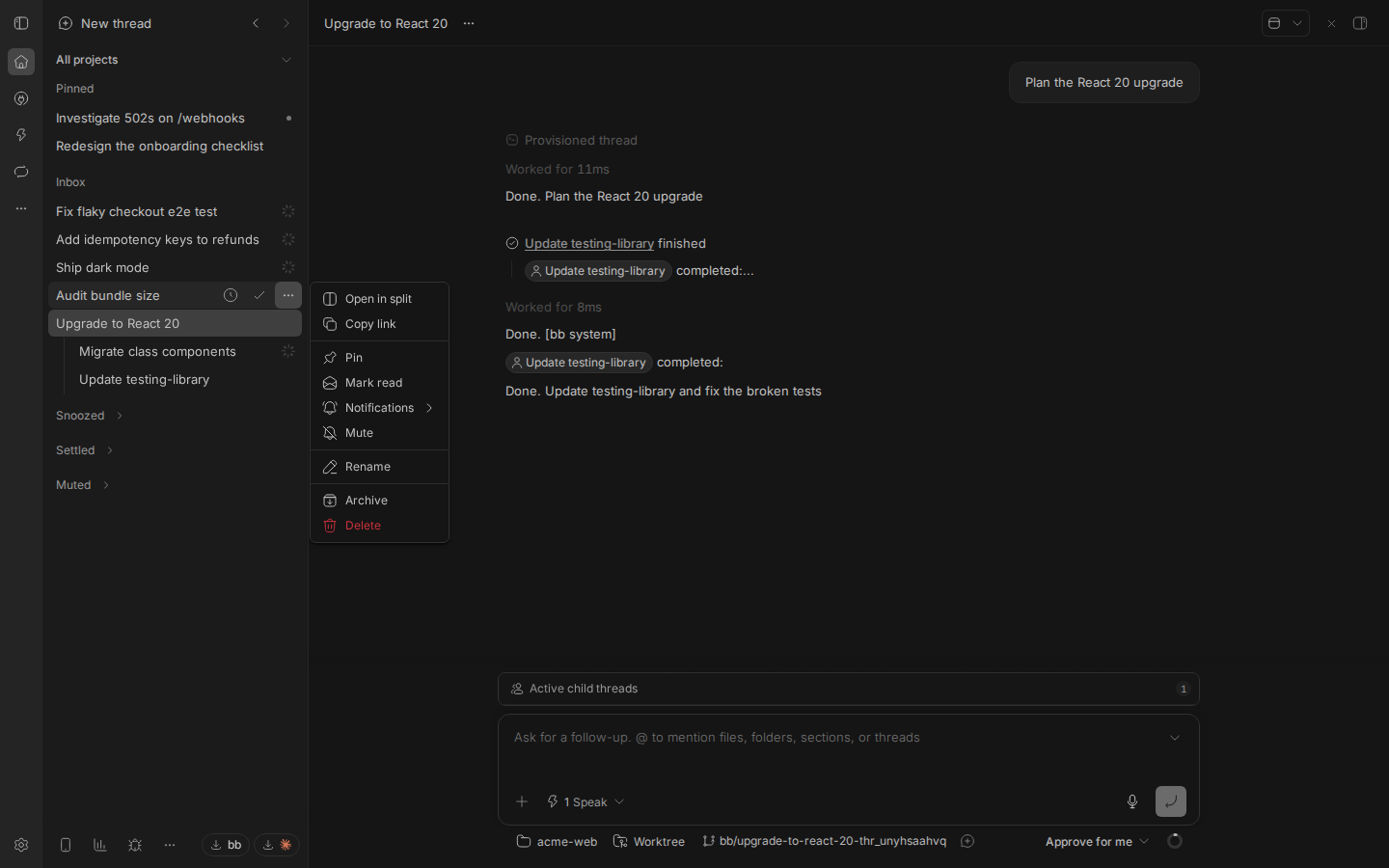Go forward with the right arrow
This screenshot has width=1389, height=868.
click(x=286, y=23)
